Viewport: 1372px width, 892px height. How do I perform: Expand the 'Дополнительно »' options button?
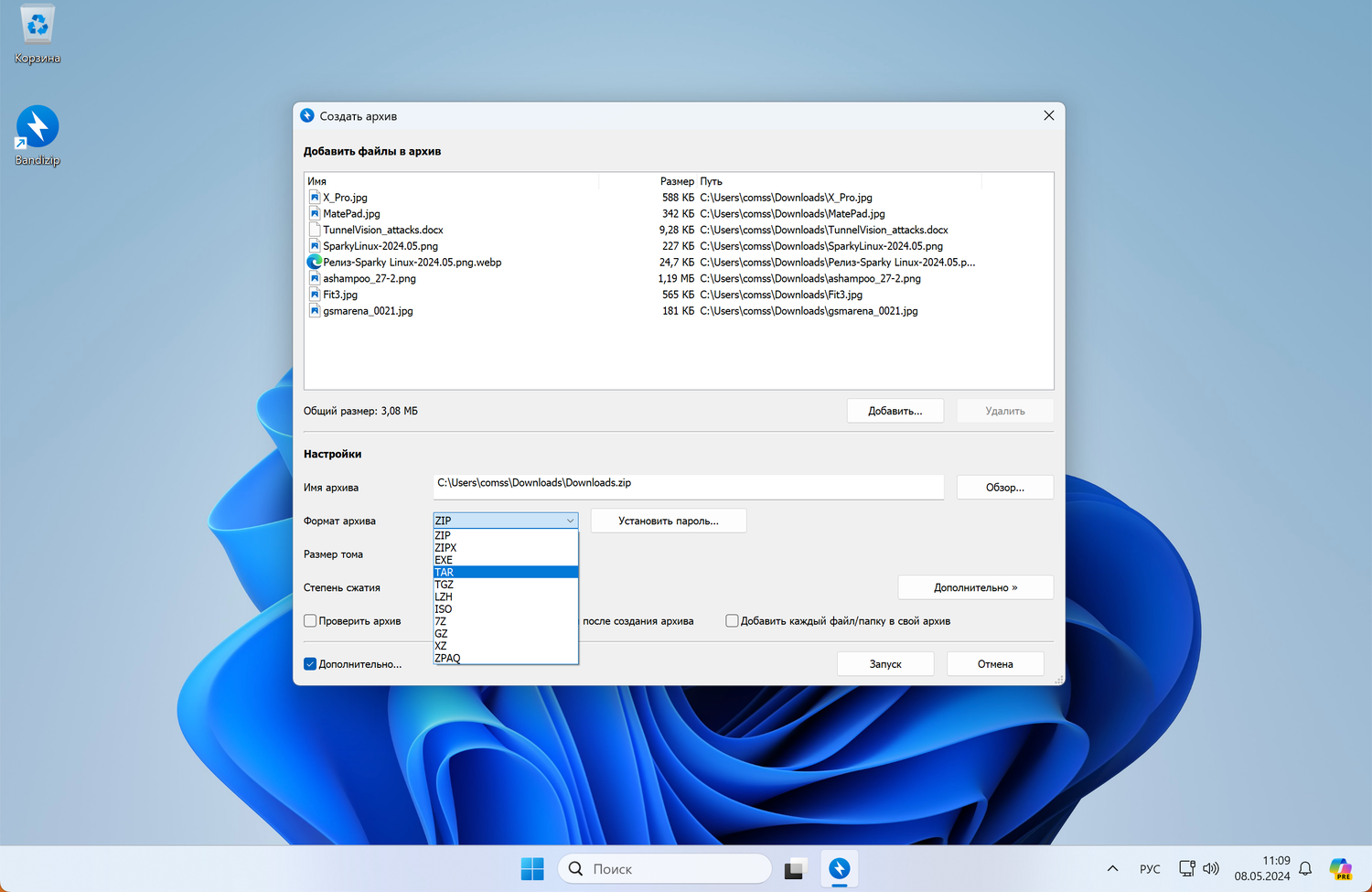[x=975, y=587]
